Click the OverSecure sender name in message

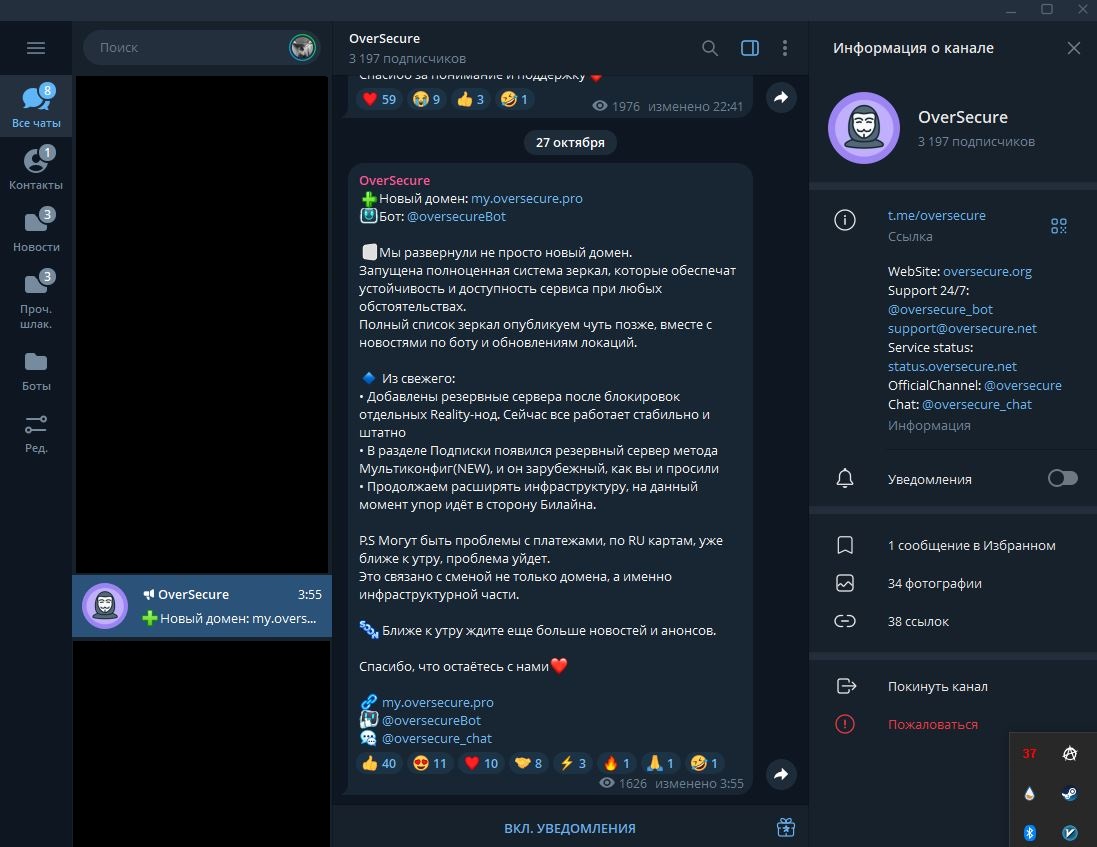(395, 180)
